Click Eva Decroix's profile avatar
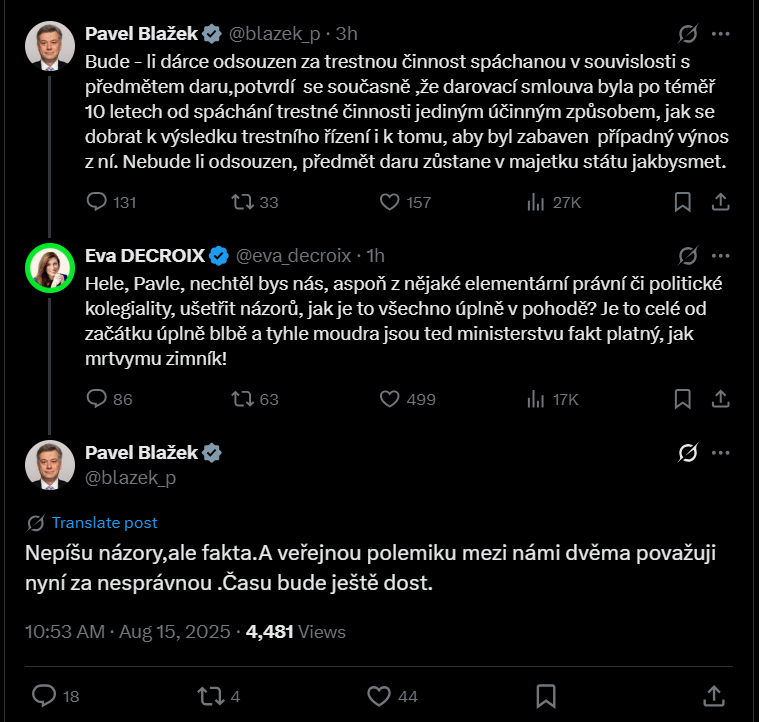 coord(50,268)
